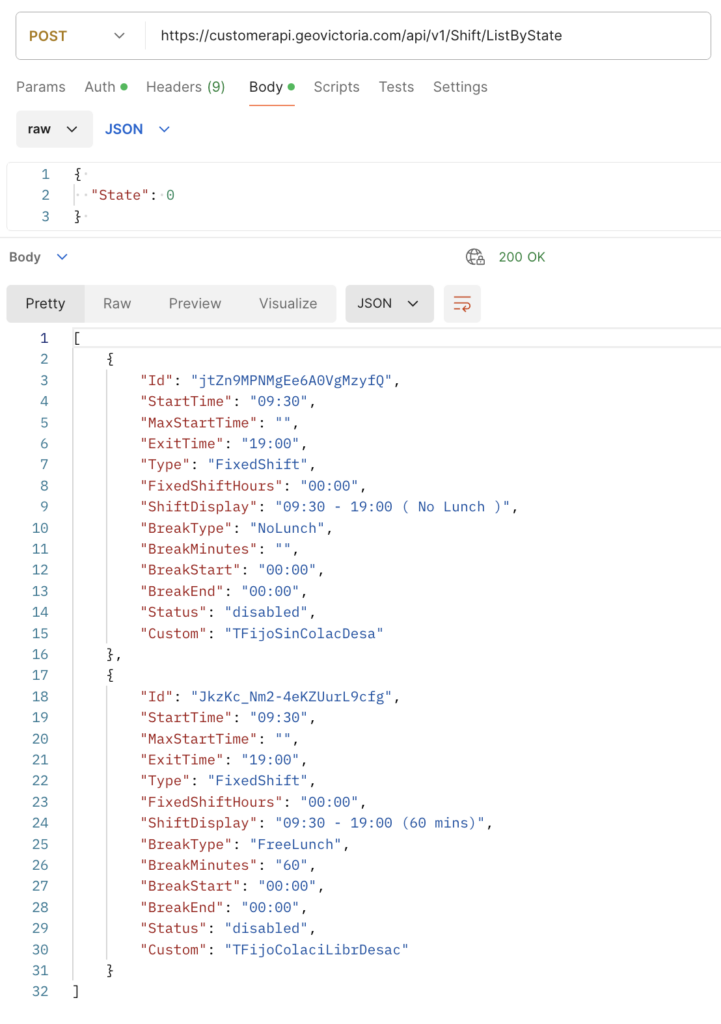Select the Headers (9) tab
The width and height of the screenshot is (721, 1024).
click(185, 87)
